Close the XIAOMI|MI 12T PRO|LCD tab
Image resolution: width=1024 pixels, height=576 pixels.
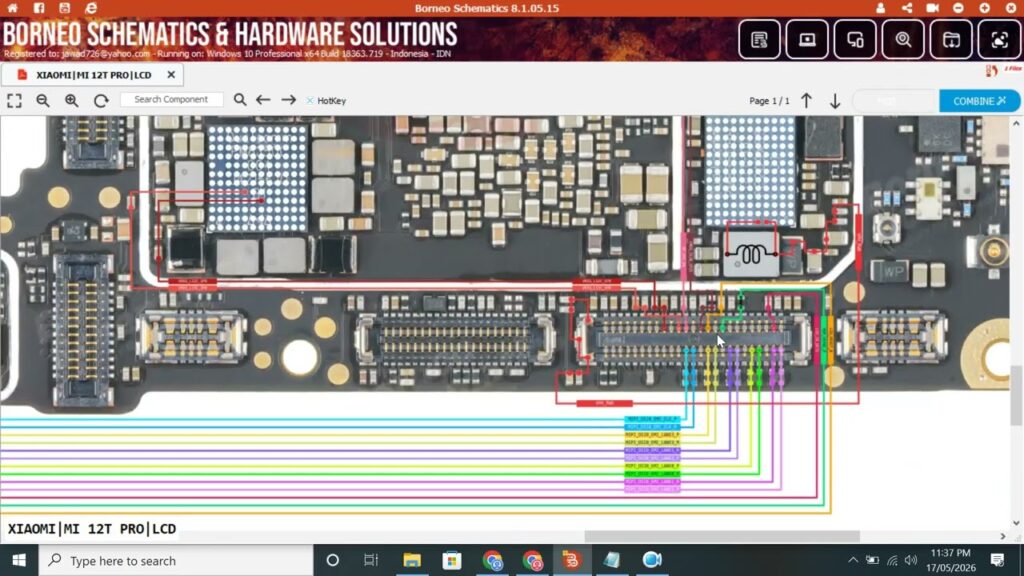coord(171,75)
